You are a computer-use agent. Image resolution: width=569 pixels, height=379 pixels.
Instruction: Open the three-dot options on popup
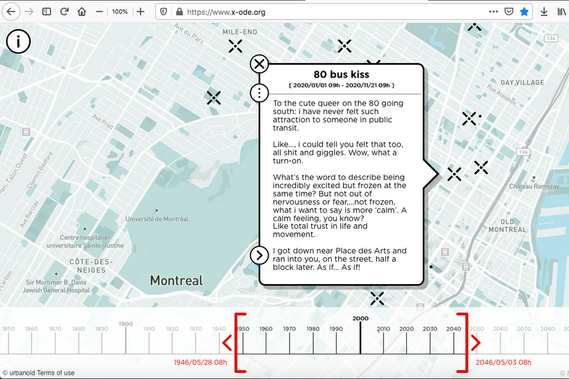(259, 93)
